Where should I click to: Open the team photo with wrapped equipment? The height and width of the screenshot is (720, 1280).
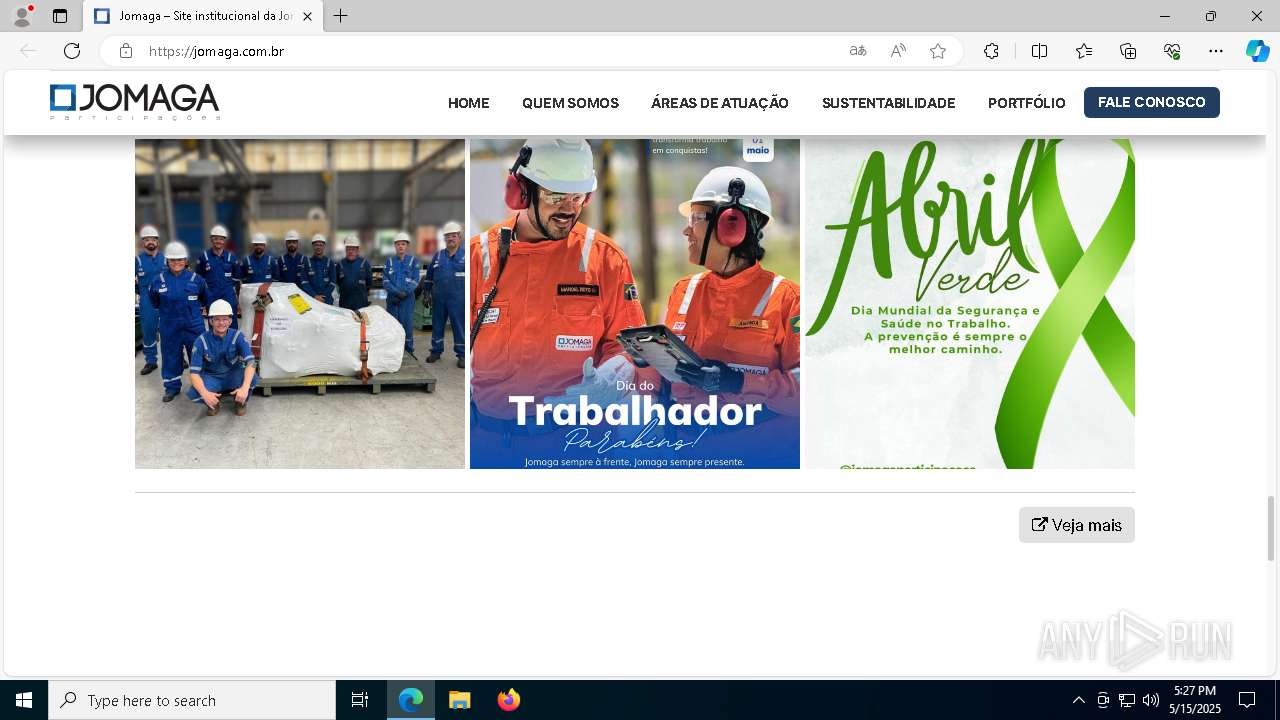click(300, 304)
